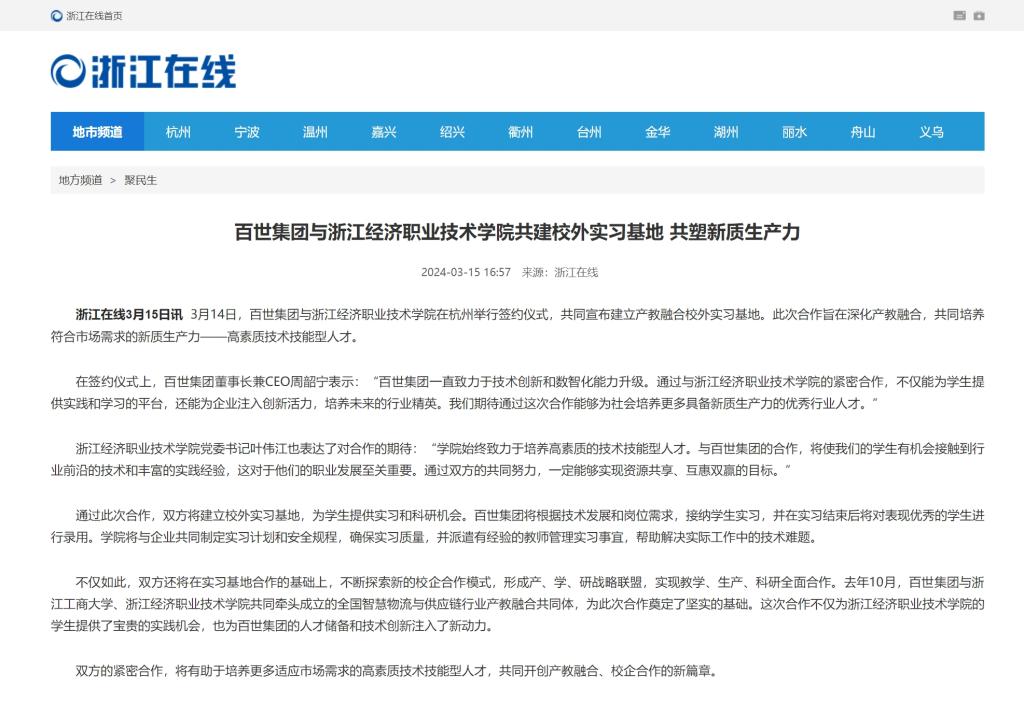Viewport: 1024px width, 703px height.
Task: Click the paragraph starting 通过此次合作
Action: click(x=517, y=527)
